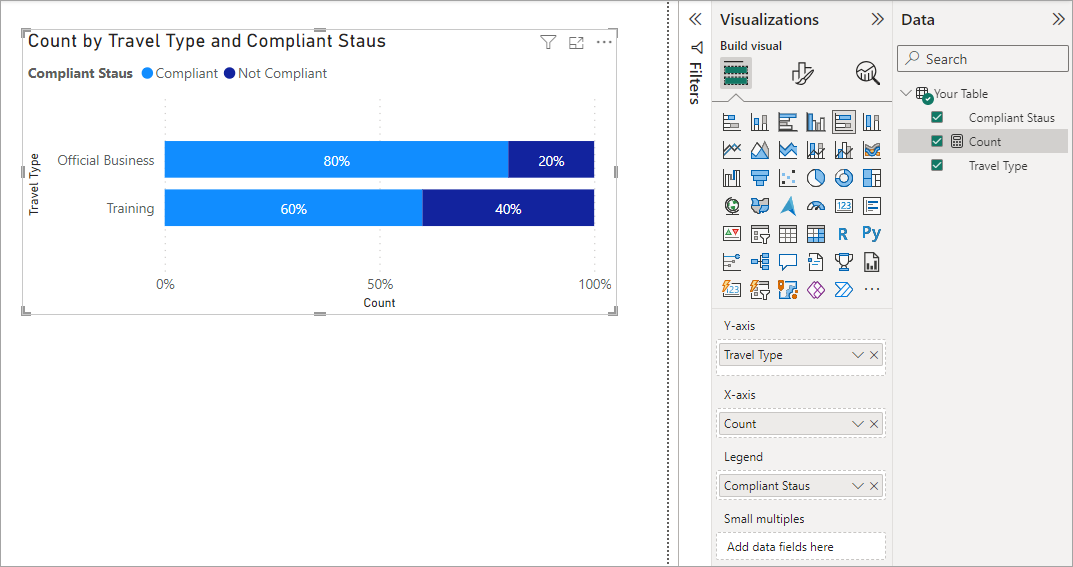Remove Count from X-axis

(874, 424)
